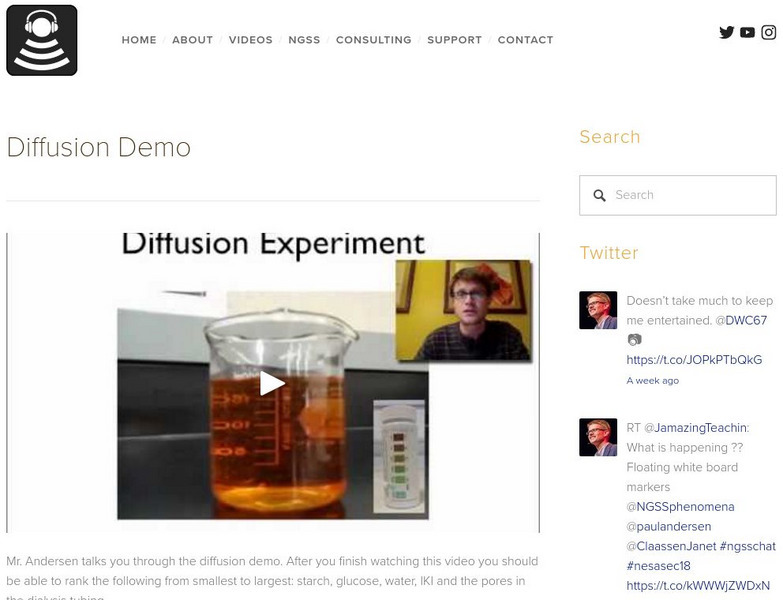Open the CONSULTING menu item
Screen dimensions: 783x600
374,40
